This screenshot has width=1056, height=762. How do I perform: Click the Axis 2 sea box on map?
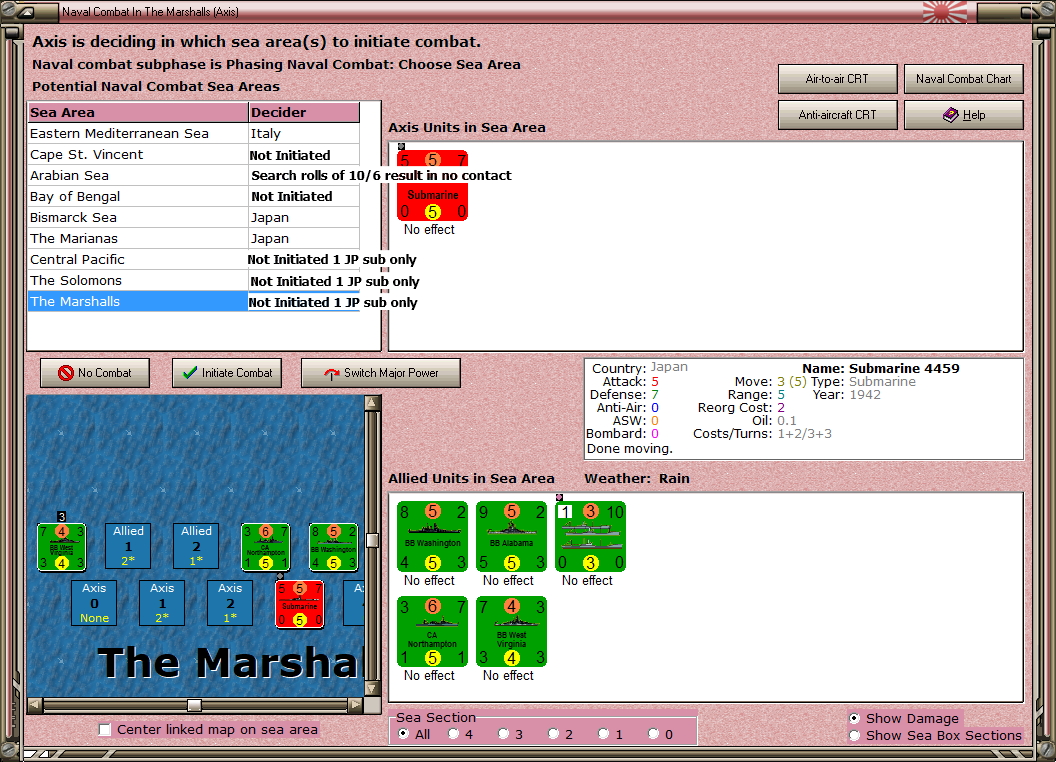[x=230, y=603]
